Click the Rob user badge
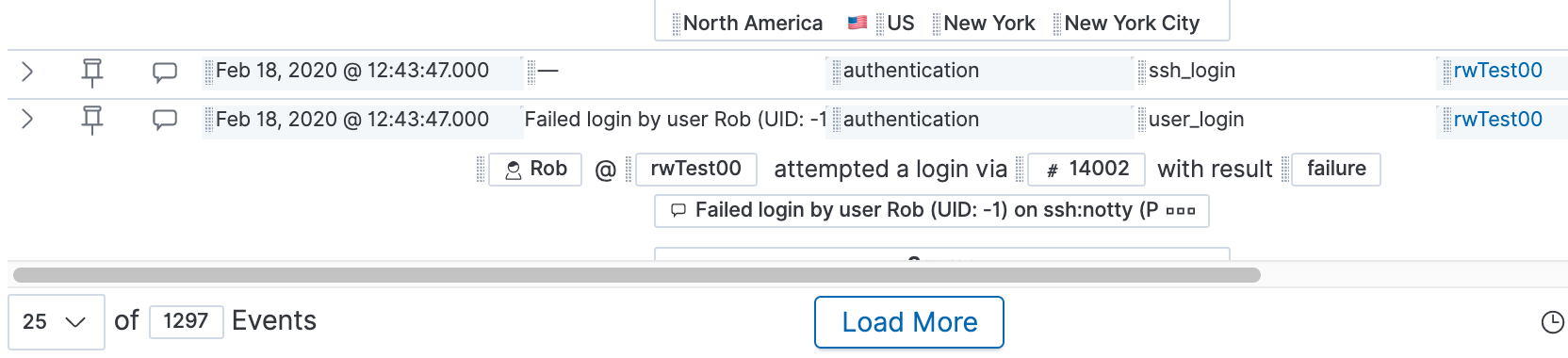Image resolution: width=1568 pixels, height=358 pixels. pos(535,170)
